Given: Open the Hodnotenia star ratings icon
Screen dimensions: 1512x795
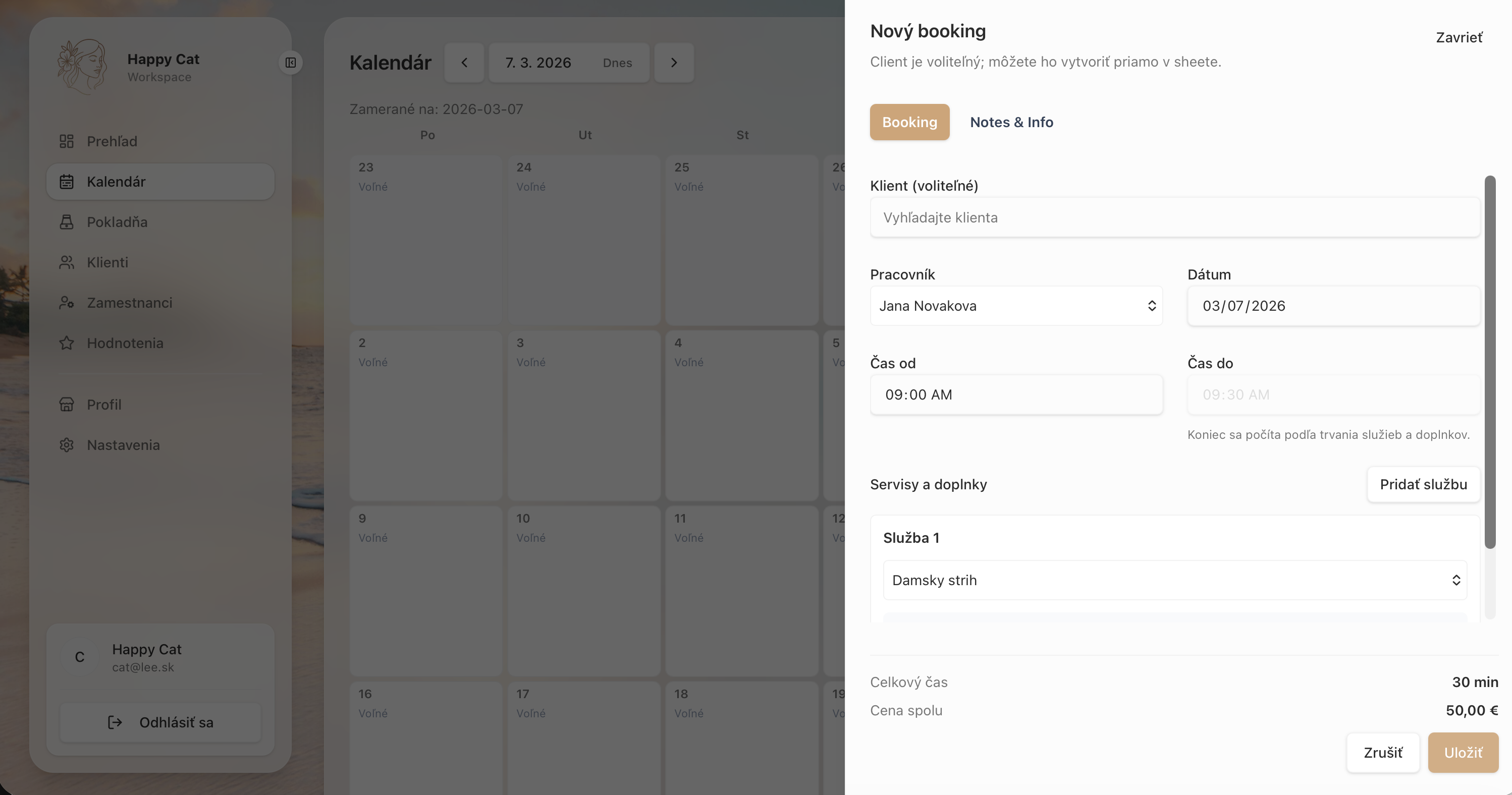Looking at the screenshot, I should click(66, 343).
